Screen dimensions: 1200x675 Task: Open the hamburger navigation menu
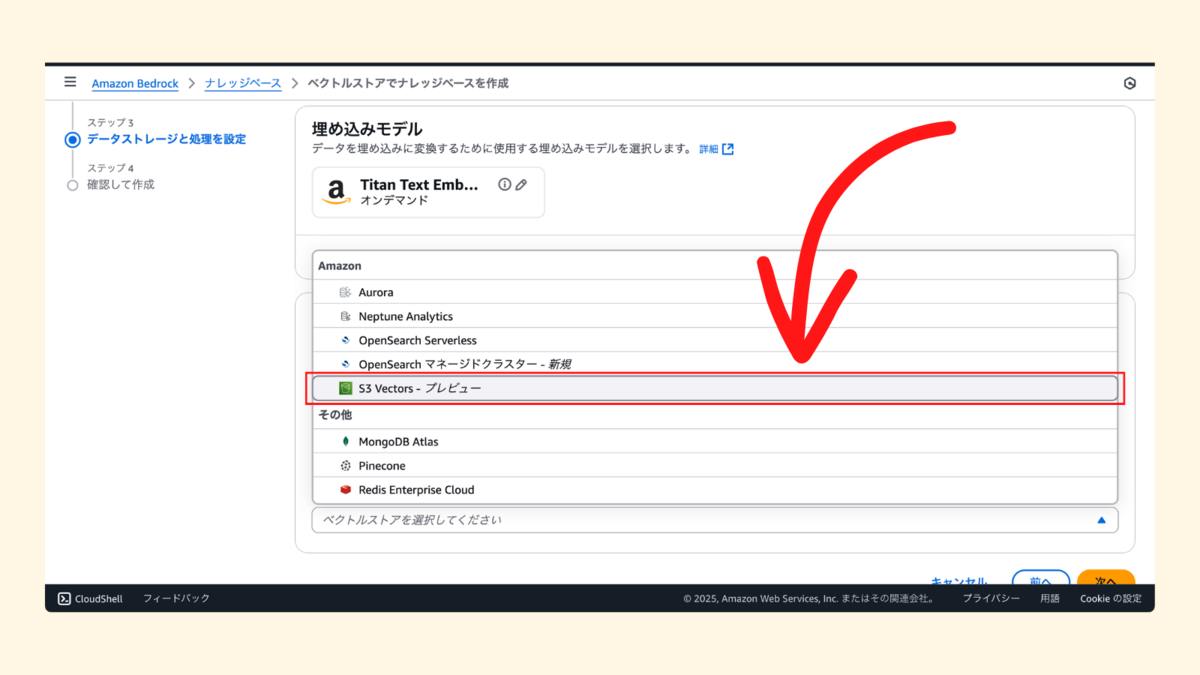pos(70,82)
